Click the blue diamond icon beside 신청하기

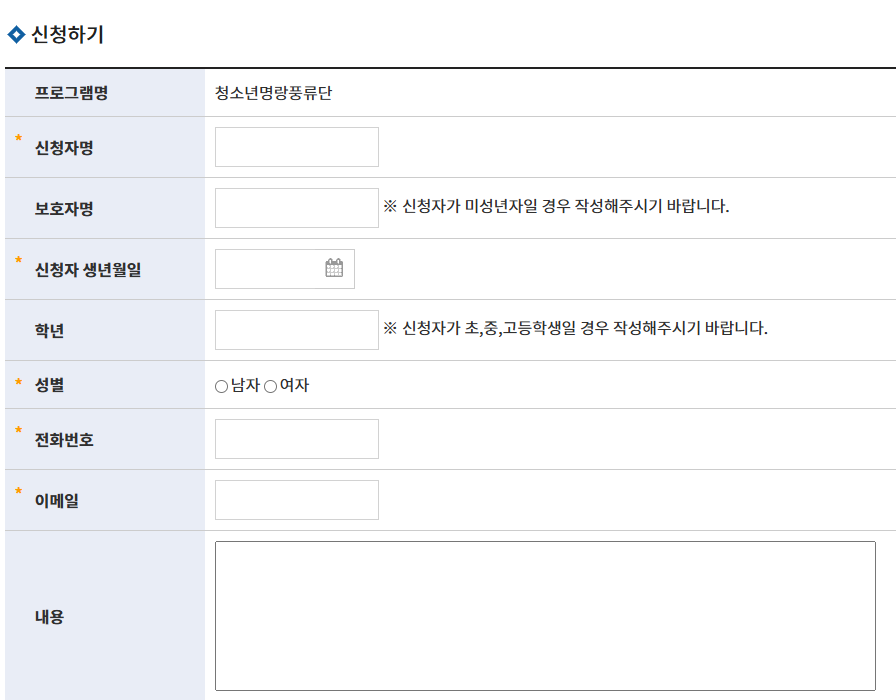[15, 35]
